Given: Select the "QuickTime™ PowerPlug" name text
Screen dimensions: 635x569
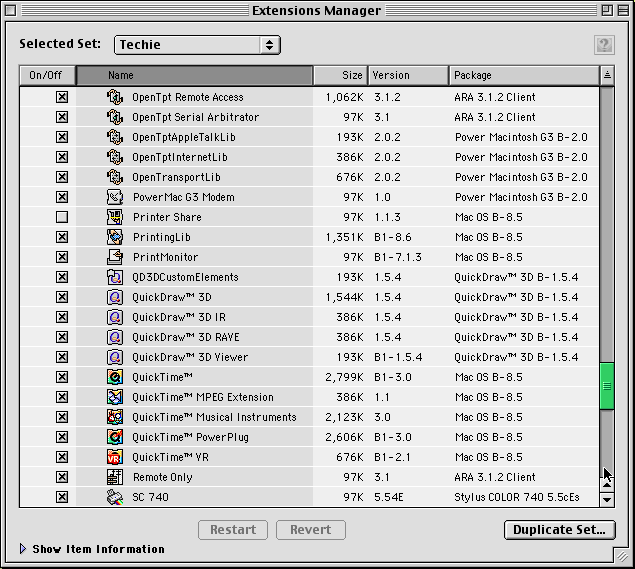Looking at the screenshot, I should point(190,437).
